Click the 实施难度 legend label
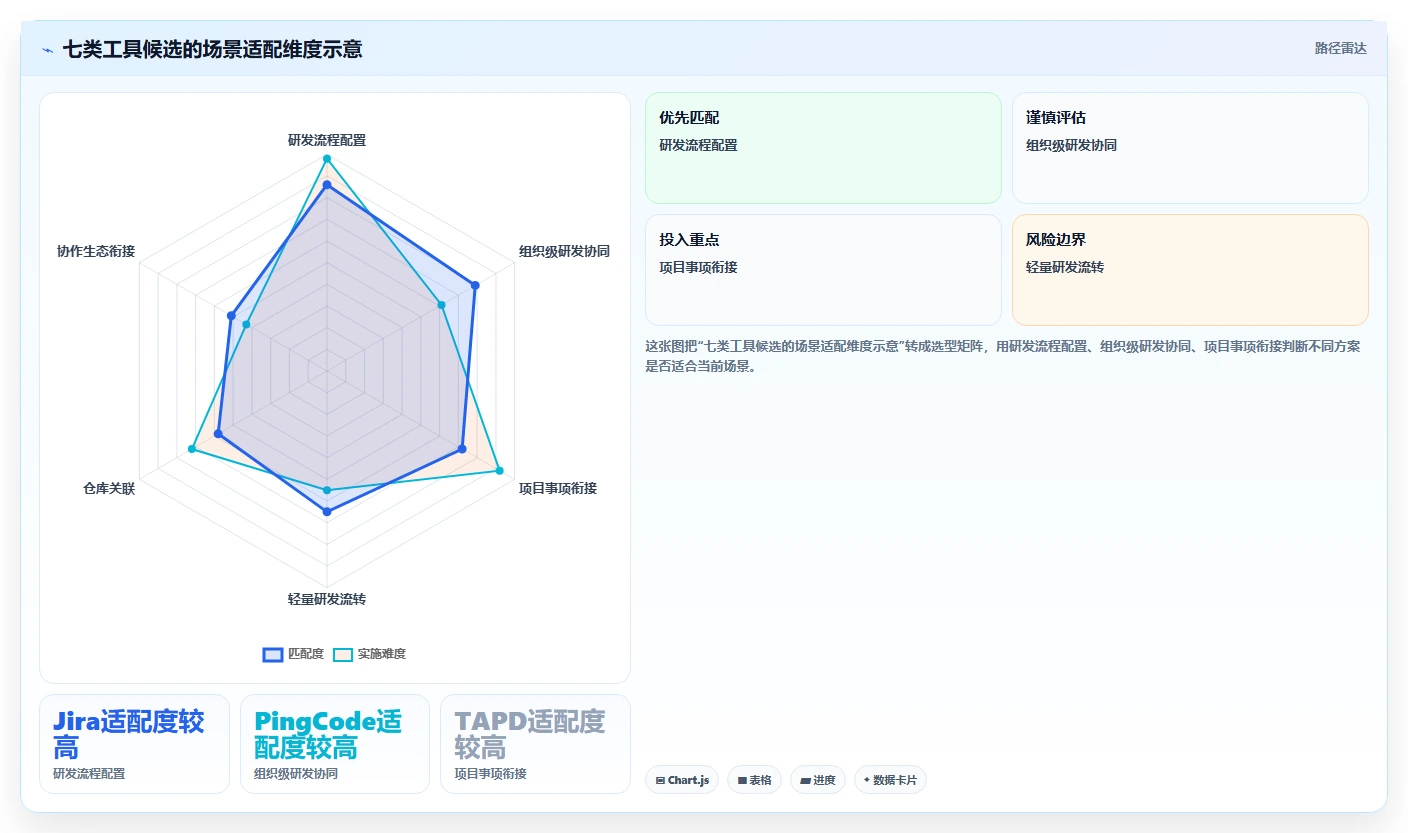This screenshot has width=1408, height=833. pos(382,654)
